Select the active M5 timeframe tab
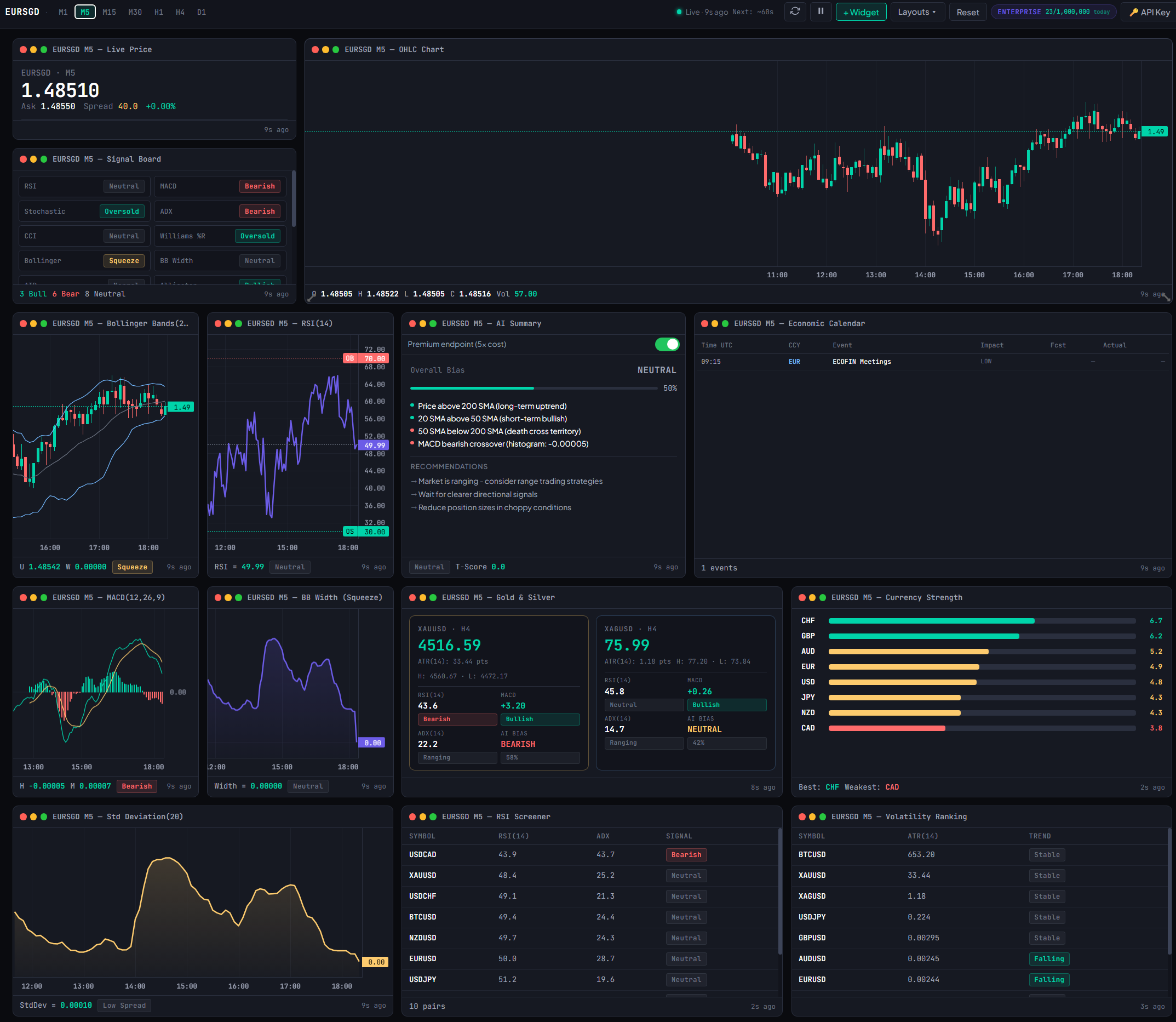1176x1022 pixels. click(x=85, y=12)
